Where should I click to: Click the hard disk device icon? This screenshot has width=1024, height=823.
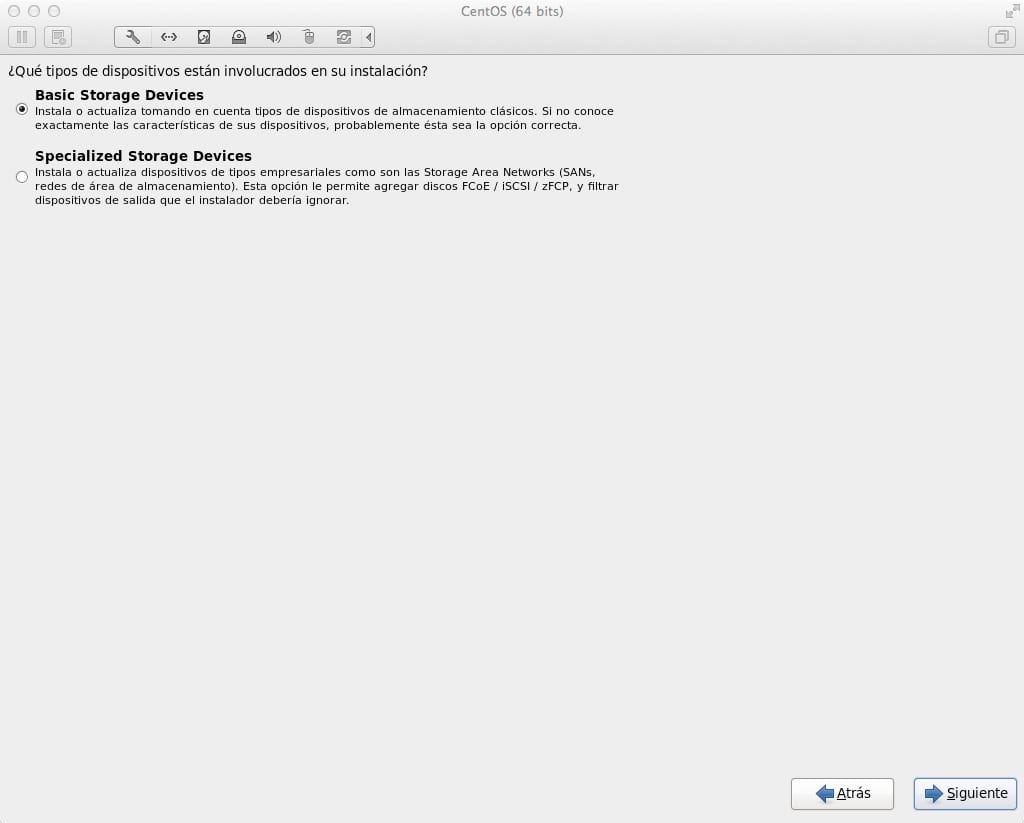(203, 37)
